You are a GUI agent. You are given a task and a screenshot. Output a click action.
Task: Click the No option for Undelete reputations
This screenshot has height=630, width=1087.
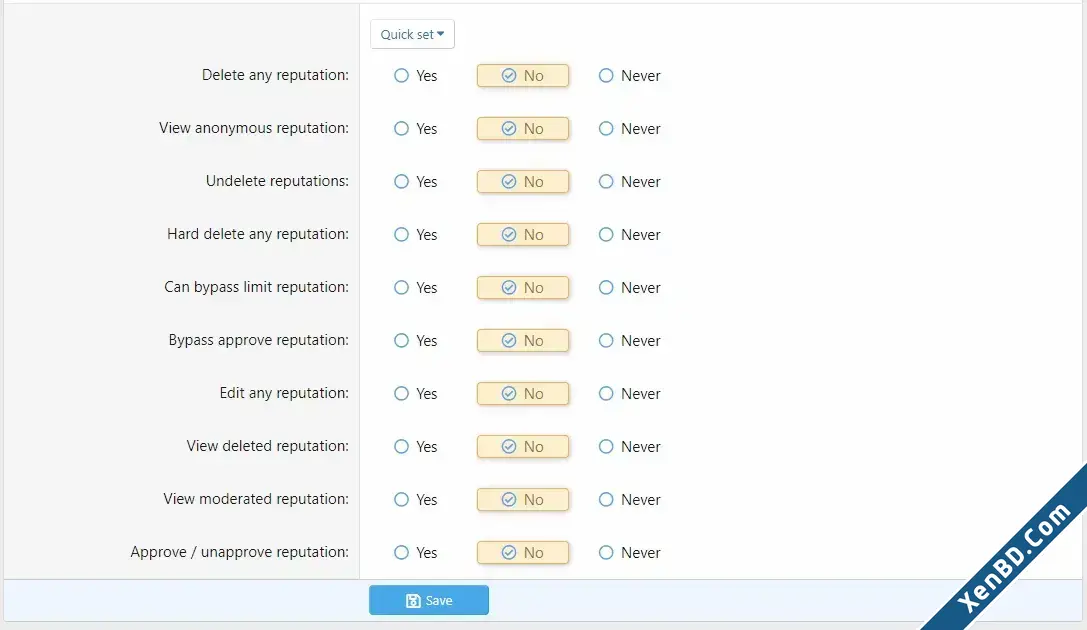coord(523,182)
